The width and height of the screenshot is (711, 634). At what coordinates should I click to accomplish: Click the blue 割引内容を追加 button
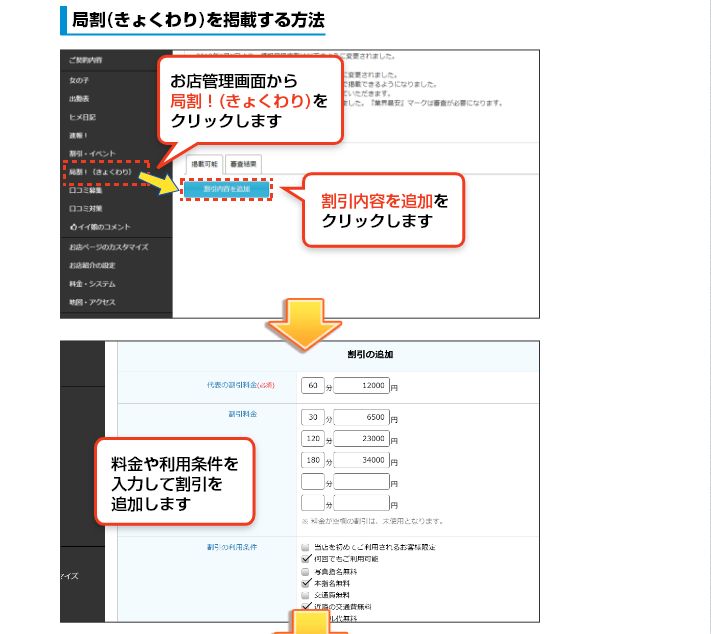pyautogui.click(x=227, y=189)
